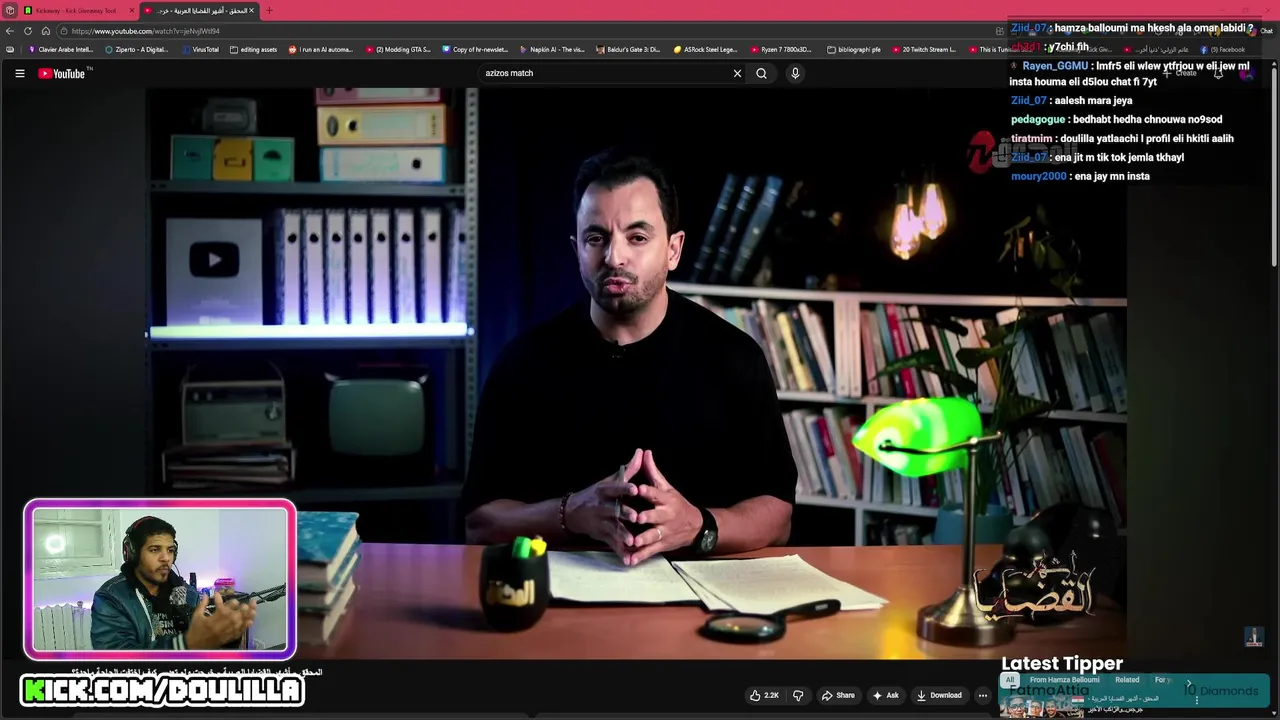Screen dimensions: 1280x720
Task: Close the Kickaway giveaway tool tab
Action: coord(131,10)
